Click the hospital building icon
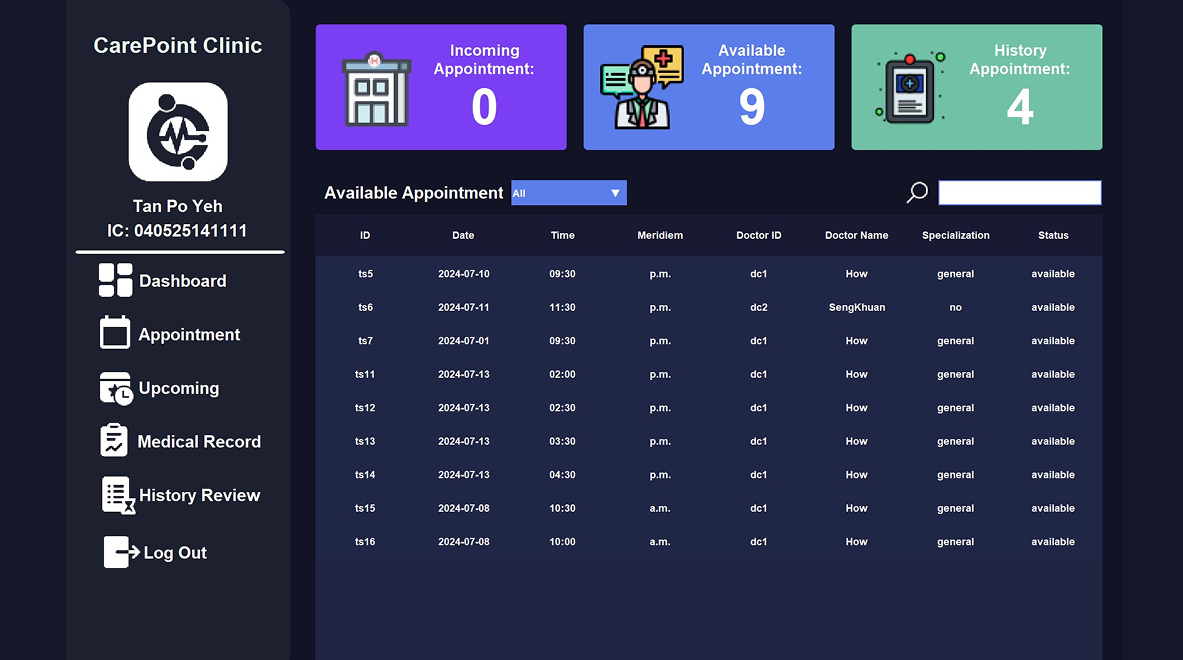Screen dimensions: 1183x660 (x=376, y=89)
